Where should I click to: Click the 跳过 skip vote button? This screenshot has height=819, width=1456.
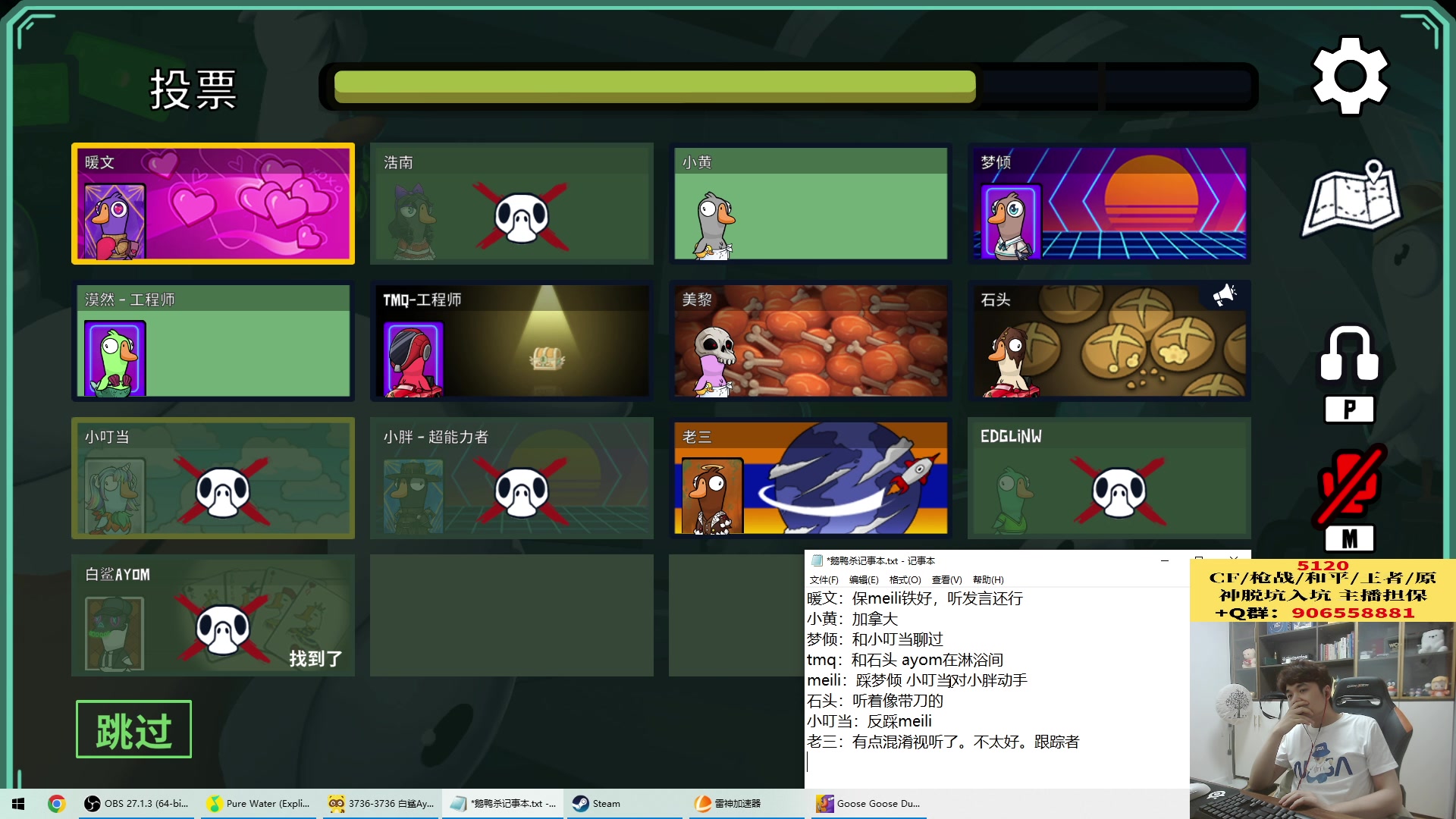coord(133,730)
